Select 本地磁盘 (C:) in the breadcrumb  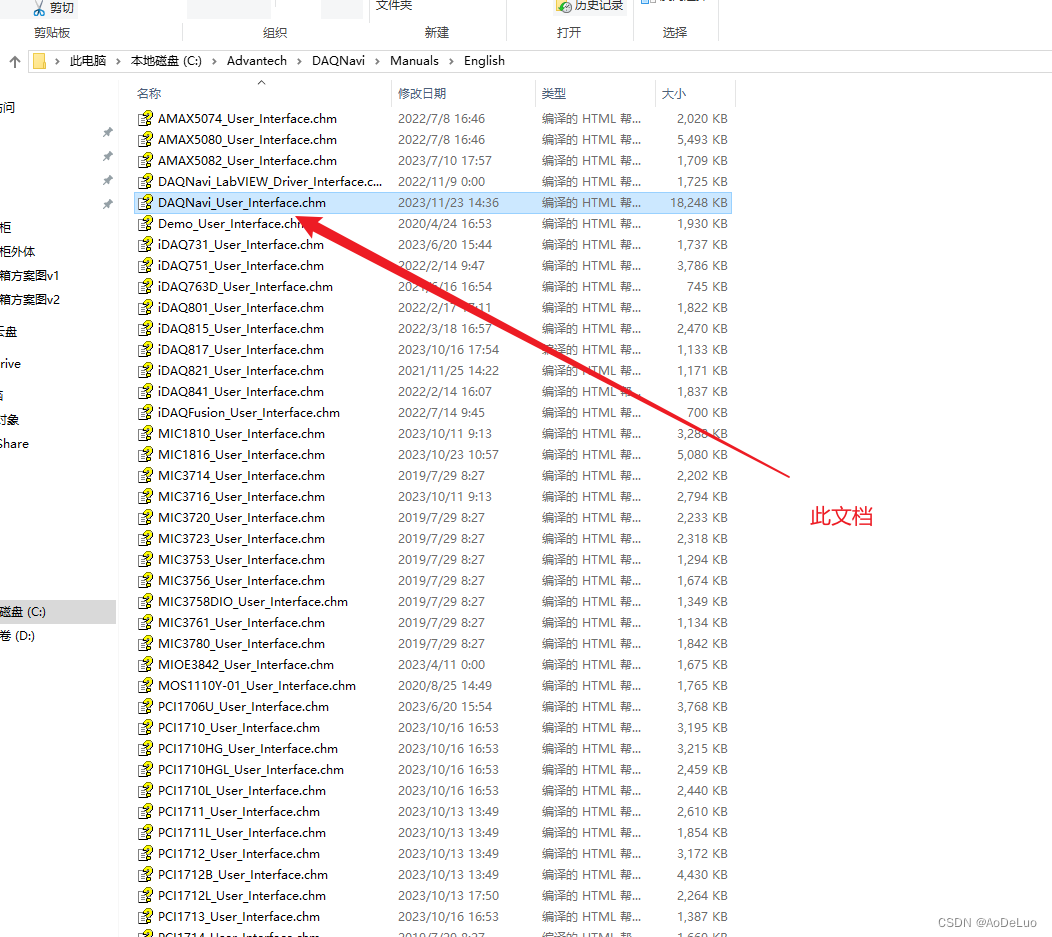166,61
